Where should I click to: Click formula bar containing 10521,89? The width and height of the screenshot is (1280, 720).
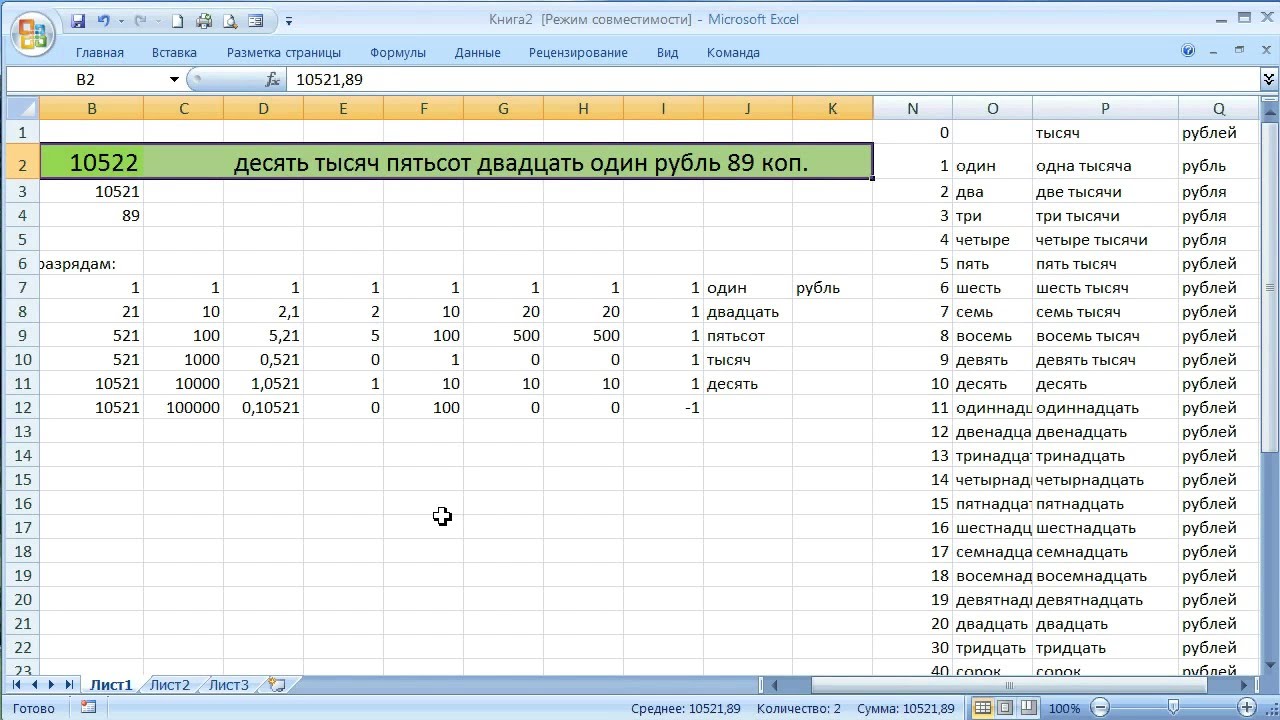772,79
